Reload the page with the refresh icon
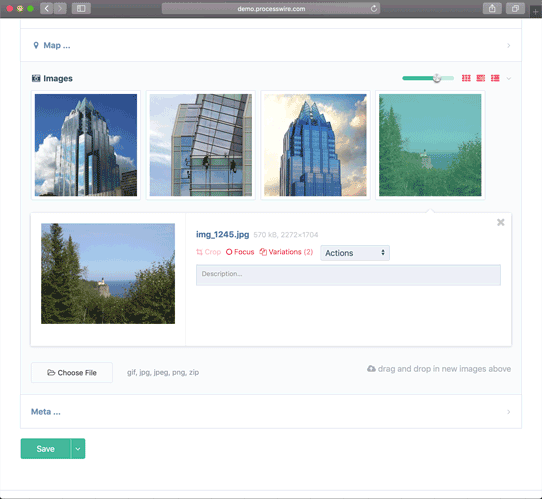 (374, 9)
